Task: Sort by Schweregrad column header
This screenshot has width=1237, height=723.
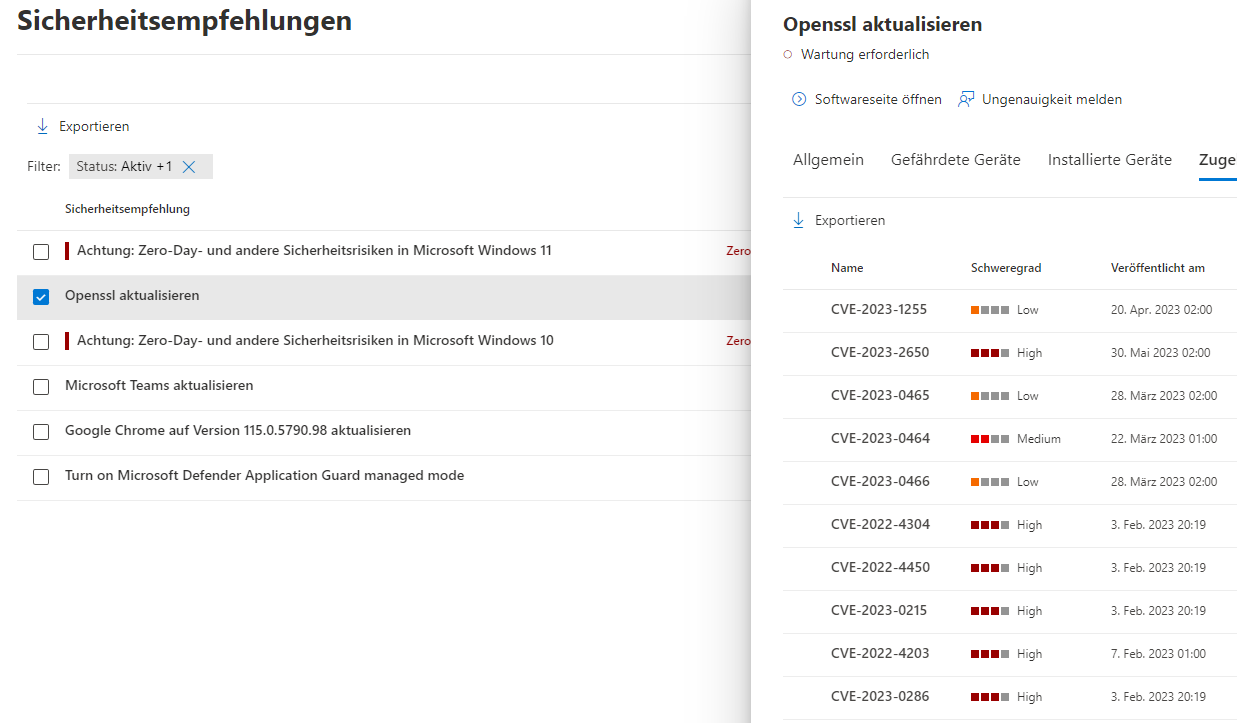Action: click(x=1006, y=268)
